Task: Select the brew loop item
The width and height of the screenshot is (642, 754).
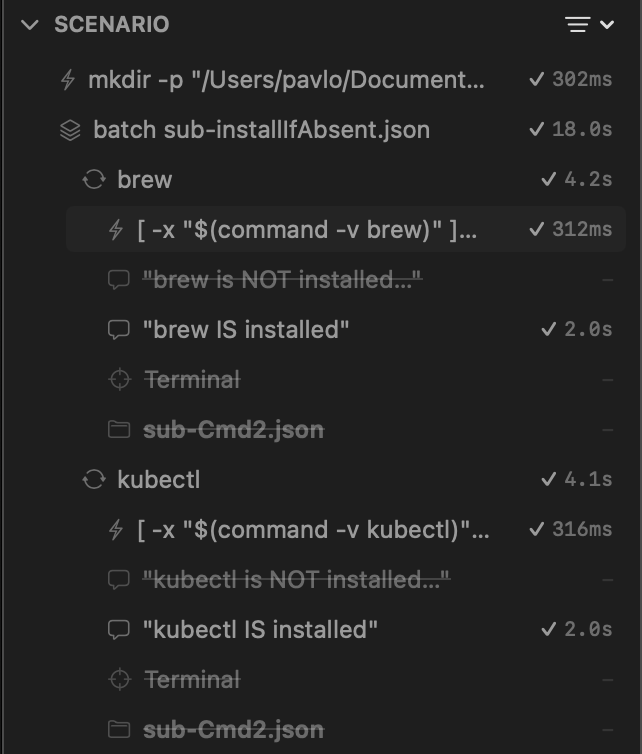Action: (145, 180)
